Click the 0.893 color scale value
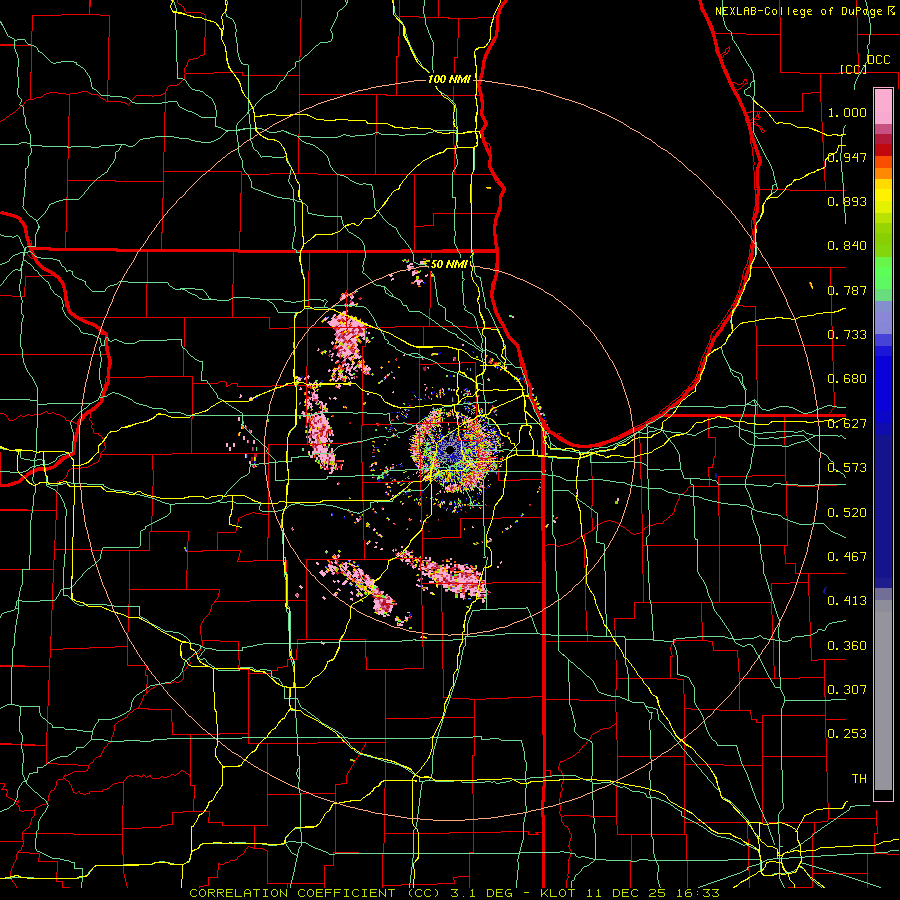The height and width of the screenshot is (900, 900). [x=847, y=201]
